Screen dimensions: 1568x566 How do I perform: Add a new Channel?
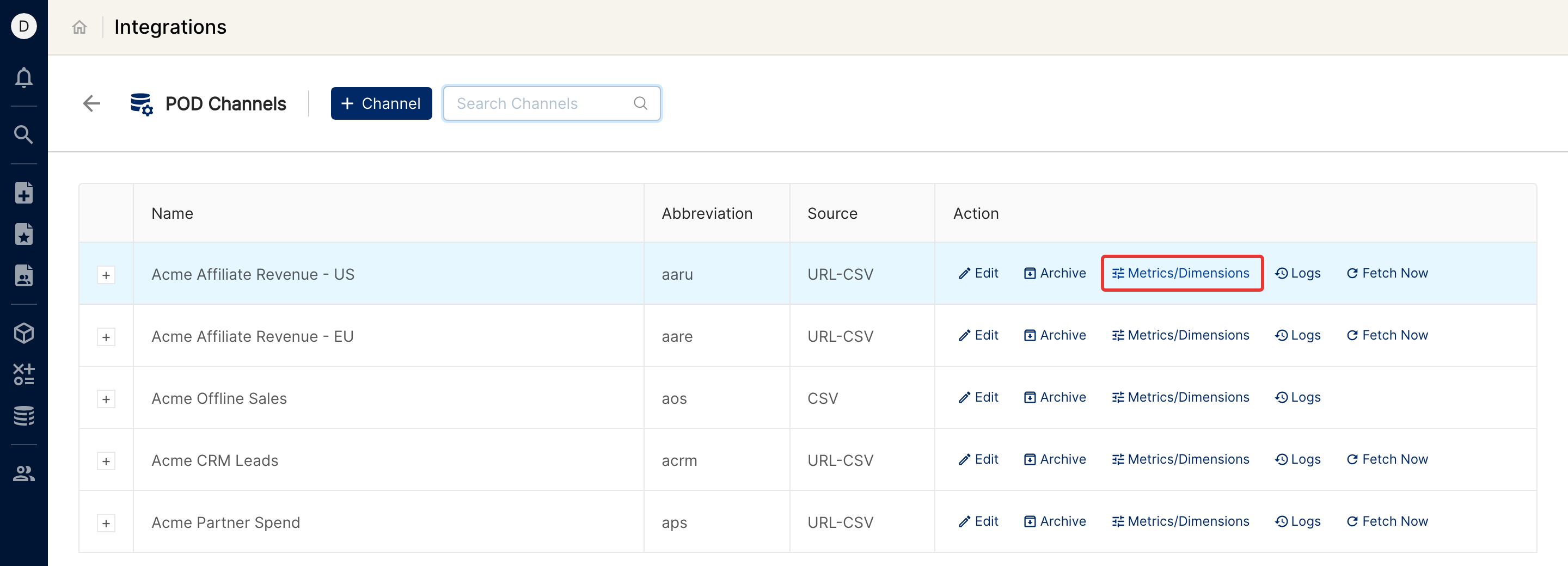381,103
